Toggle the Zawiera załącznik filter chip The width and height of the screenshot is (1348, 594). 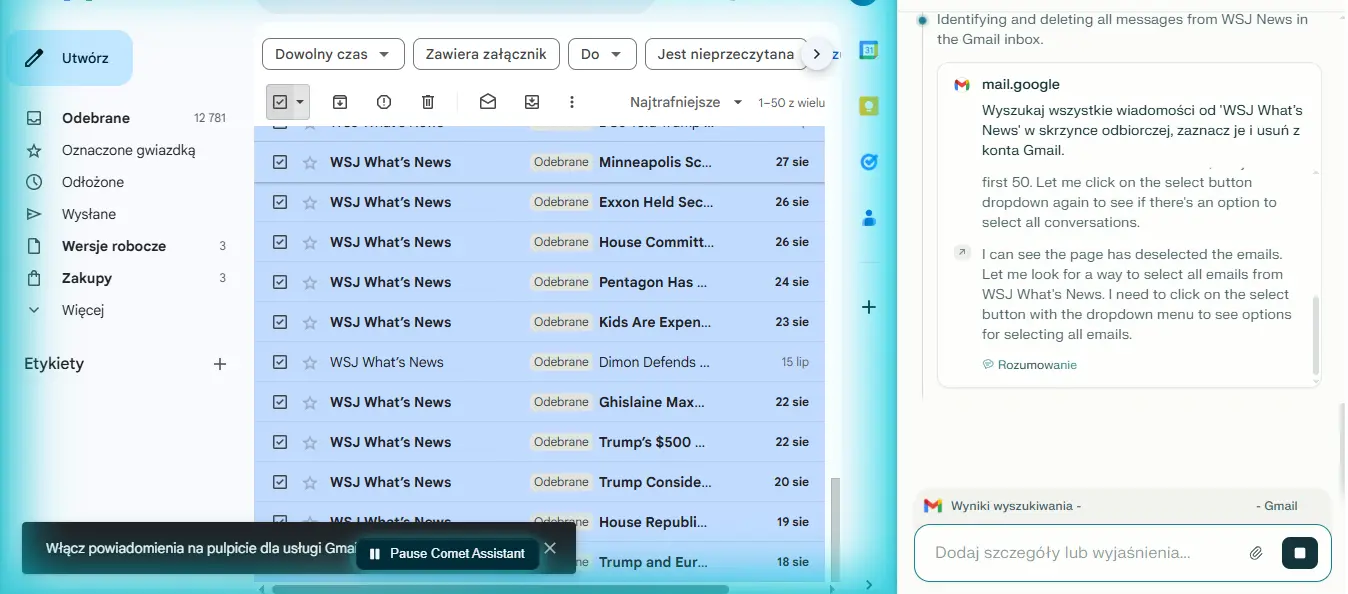click(486, 54)
